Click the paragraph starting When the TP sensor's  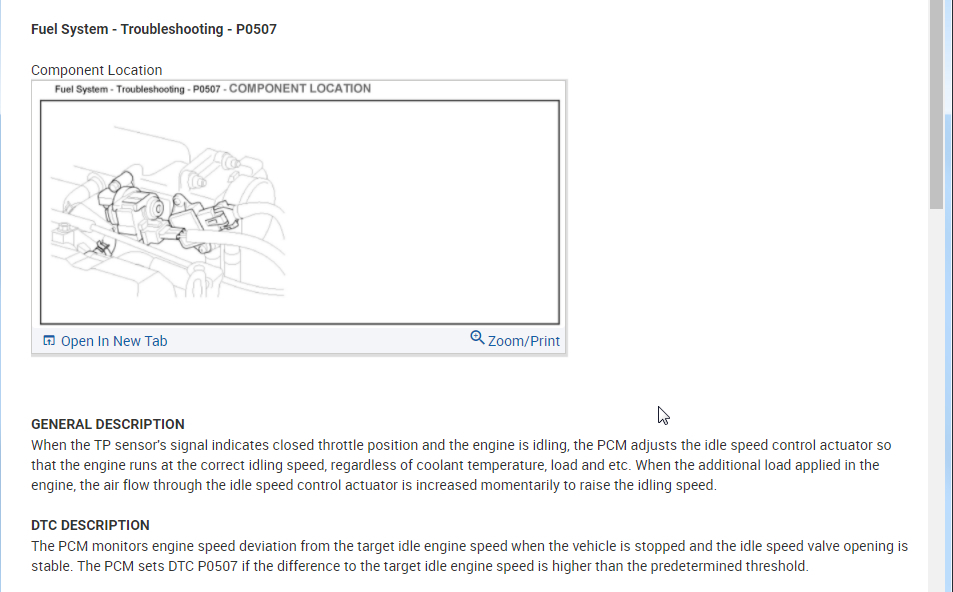point(462,465)
